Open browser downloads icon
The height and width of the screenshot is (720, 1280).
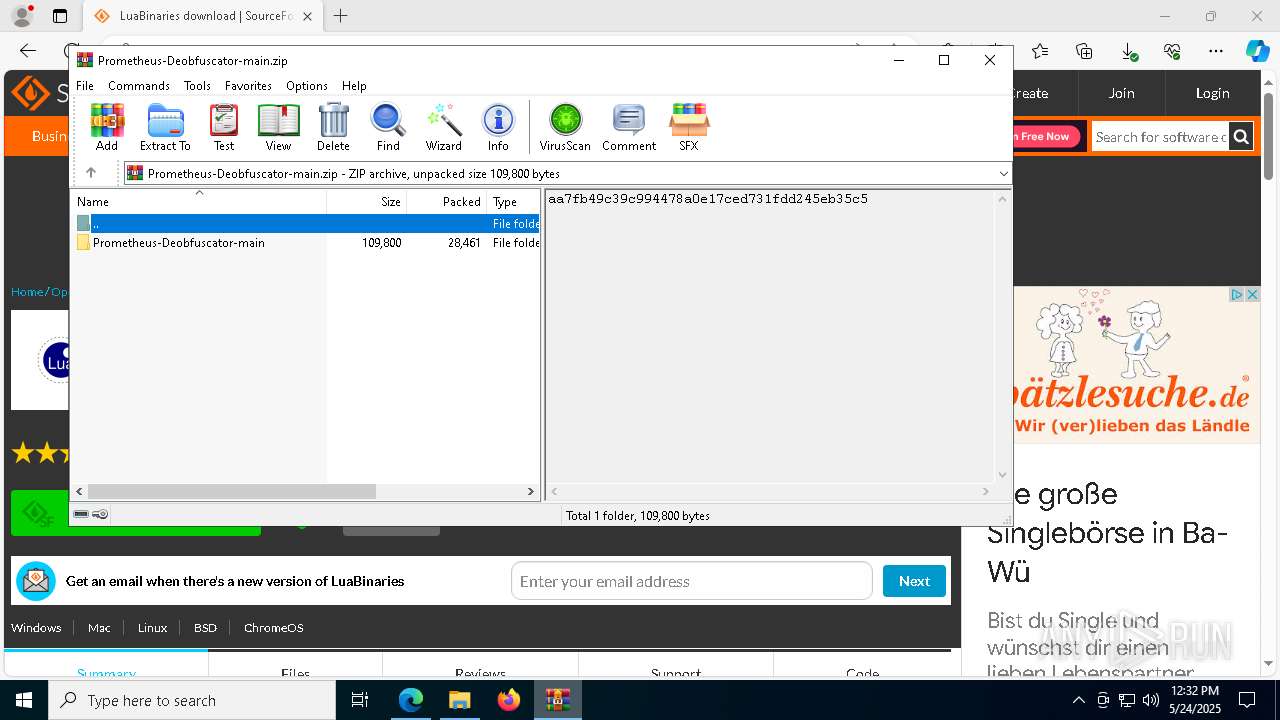tap(1128, 51)
